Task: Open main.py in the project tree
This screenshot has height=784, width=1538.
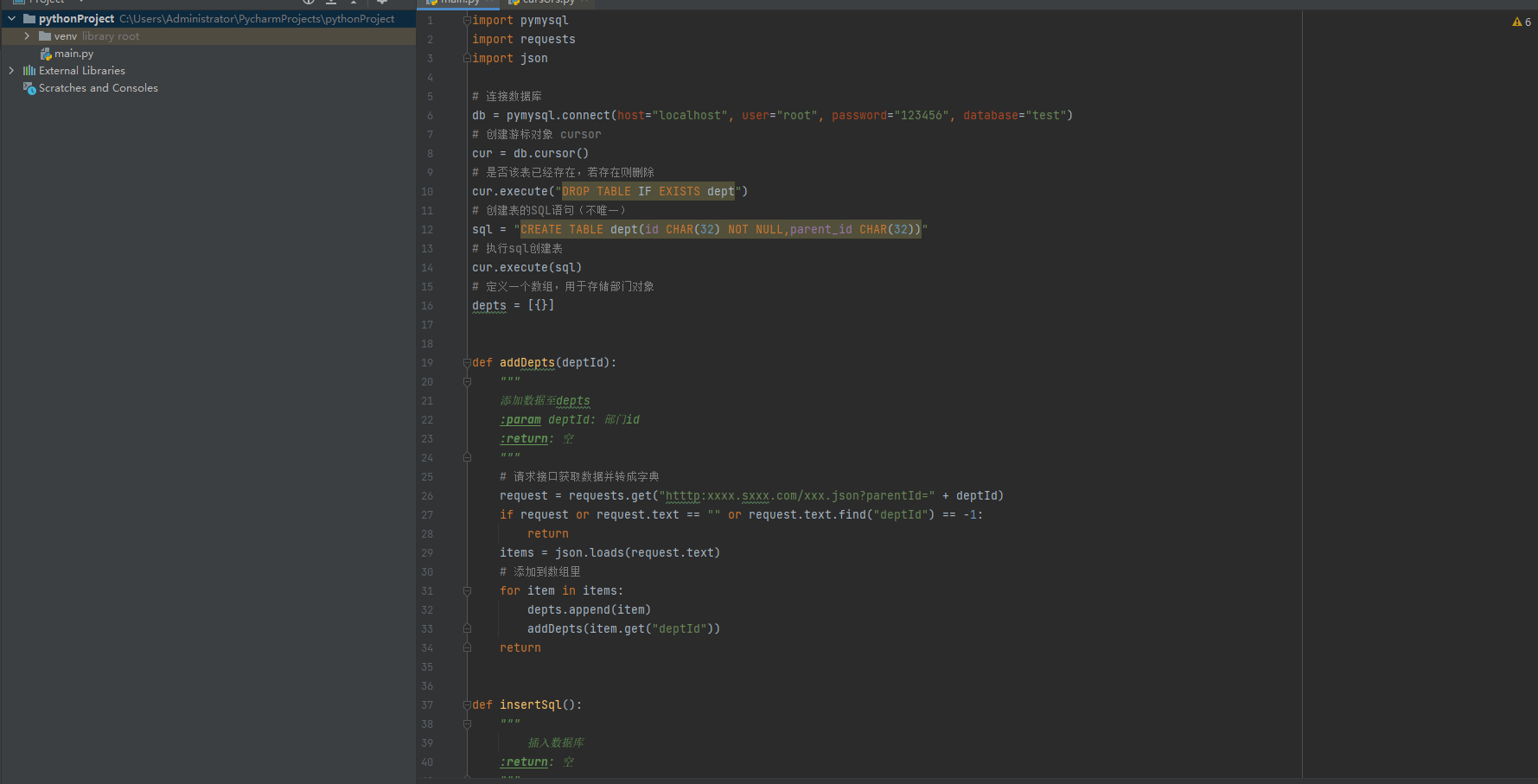Action: click(73, 54)
